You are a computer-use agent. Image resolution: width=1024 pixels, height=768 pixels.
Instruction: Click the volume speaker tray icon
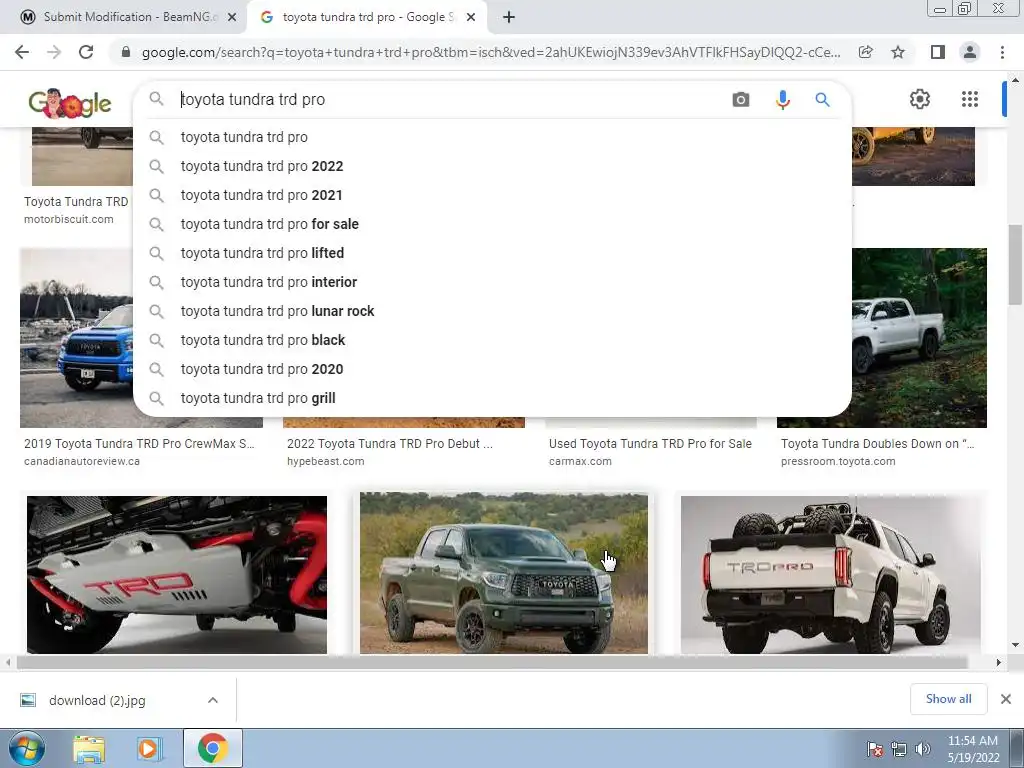coord(923,749)
